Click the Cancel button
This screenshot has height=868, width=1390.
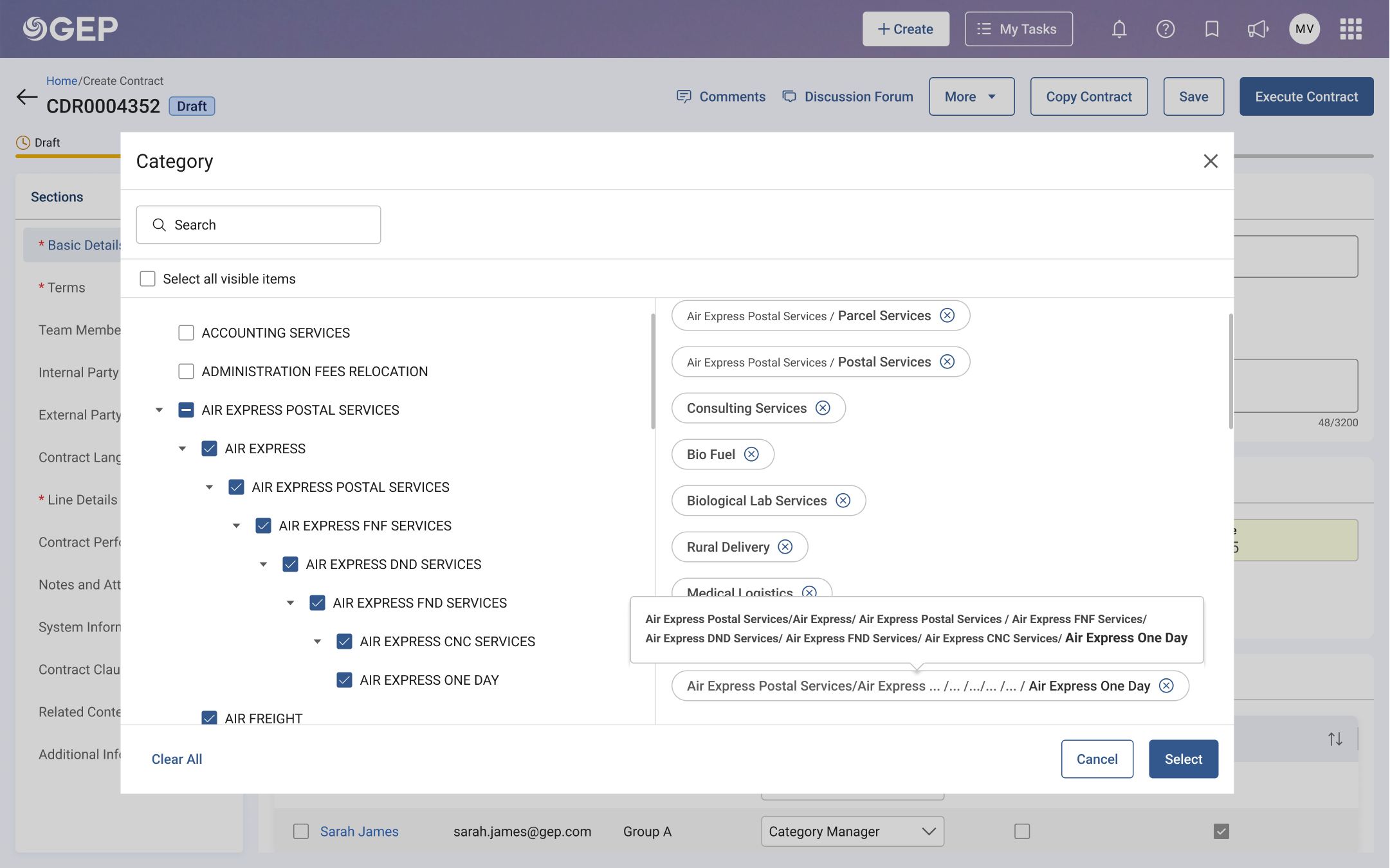click(x=1097, y=759)
